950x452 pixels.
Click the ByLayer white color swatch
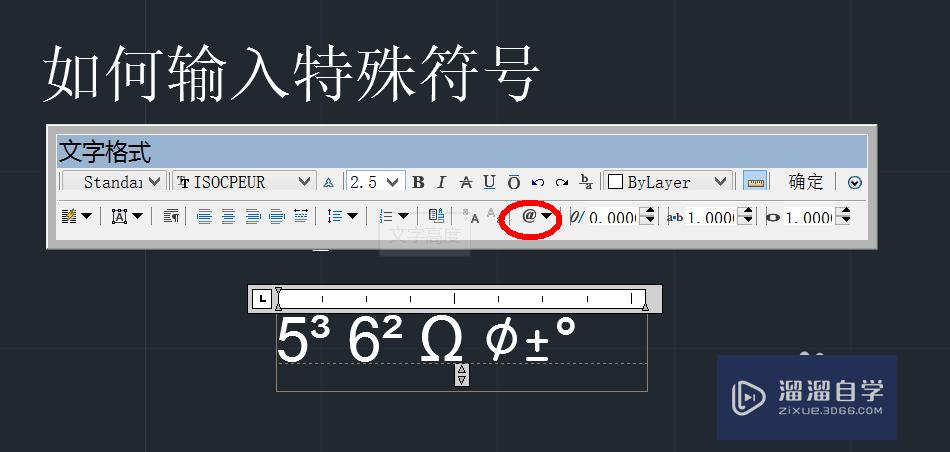[616, 182]
